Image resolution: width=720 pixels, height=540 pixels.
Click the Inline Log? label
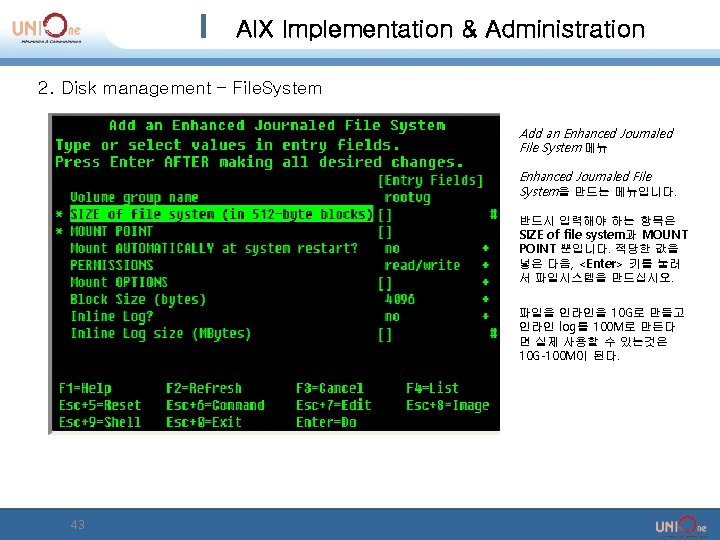coord(112,317)
